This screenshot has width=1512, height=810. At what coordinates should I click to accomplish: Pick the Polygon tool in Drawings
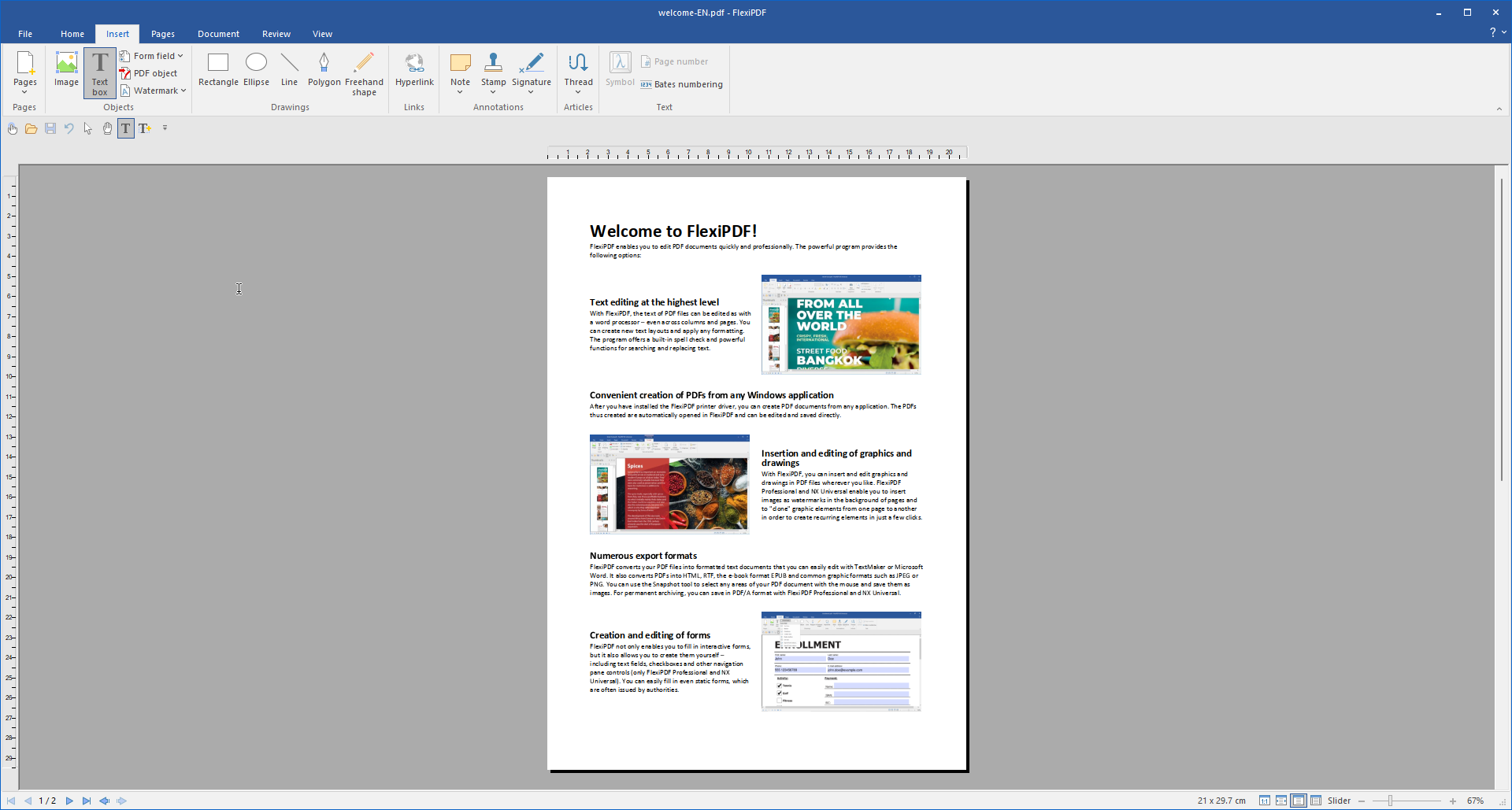point(324,69)
